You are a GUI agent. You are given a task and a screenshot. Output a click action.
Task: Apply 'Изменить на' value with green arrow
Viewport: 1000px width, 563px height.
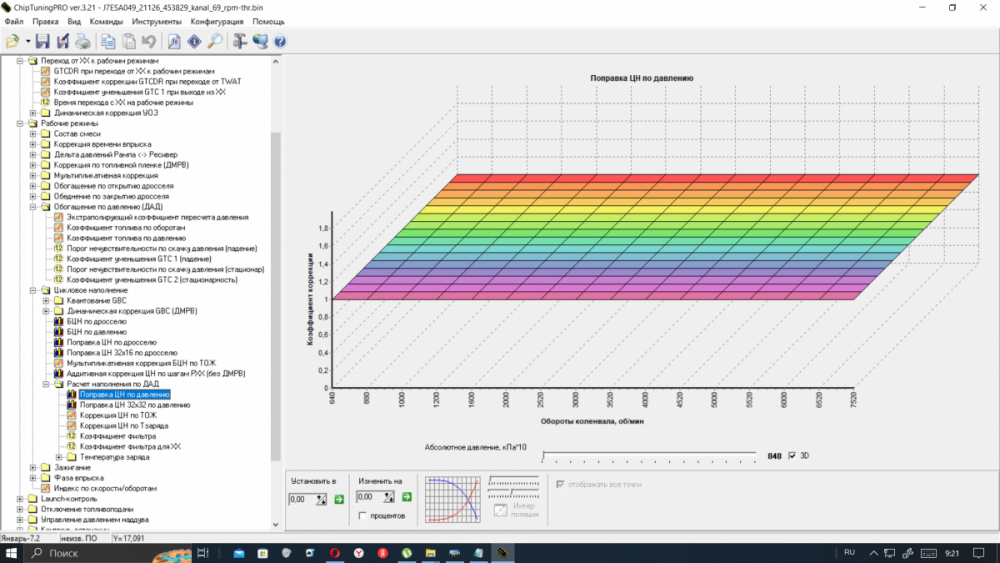tap(407, 497)
